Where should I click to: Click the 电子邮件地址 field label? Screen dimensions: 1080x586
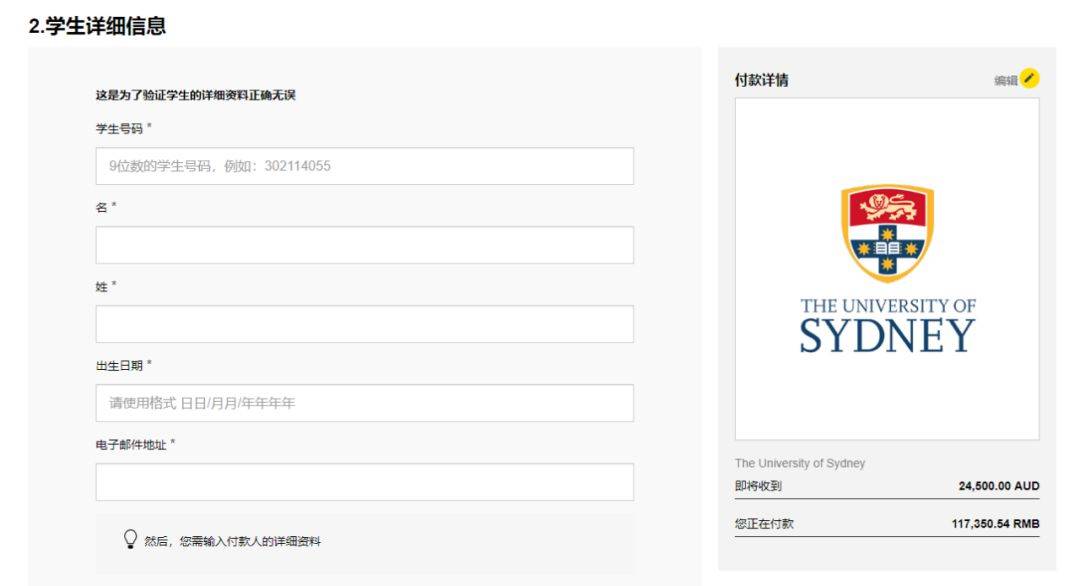point(131,445)
